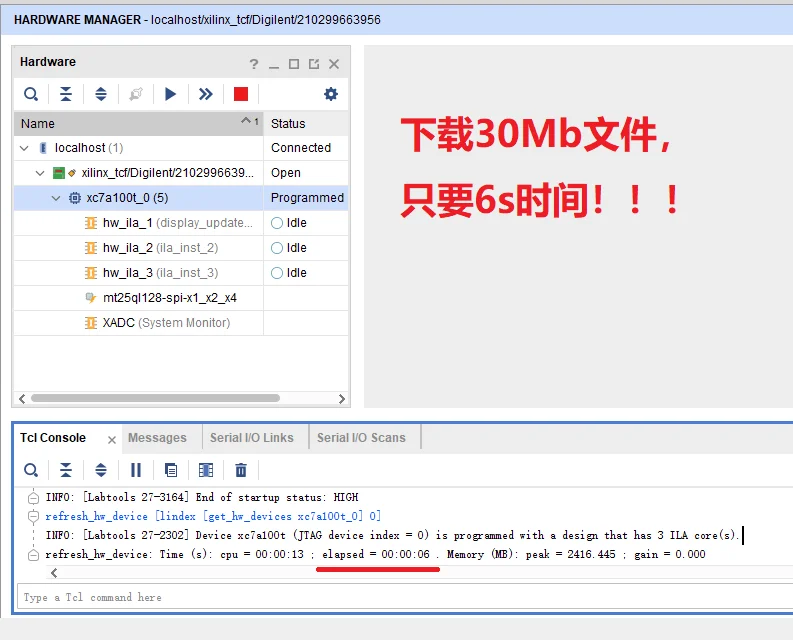Select XADC (System Monitor) item
The width and height of the screenshot is (793, 640).
181,323
